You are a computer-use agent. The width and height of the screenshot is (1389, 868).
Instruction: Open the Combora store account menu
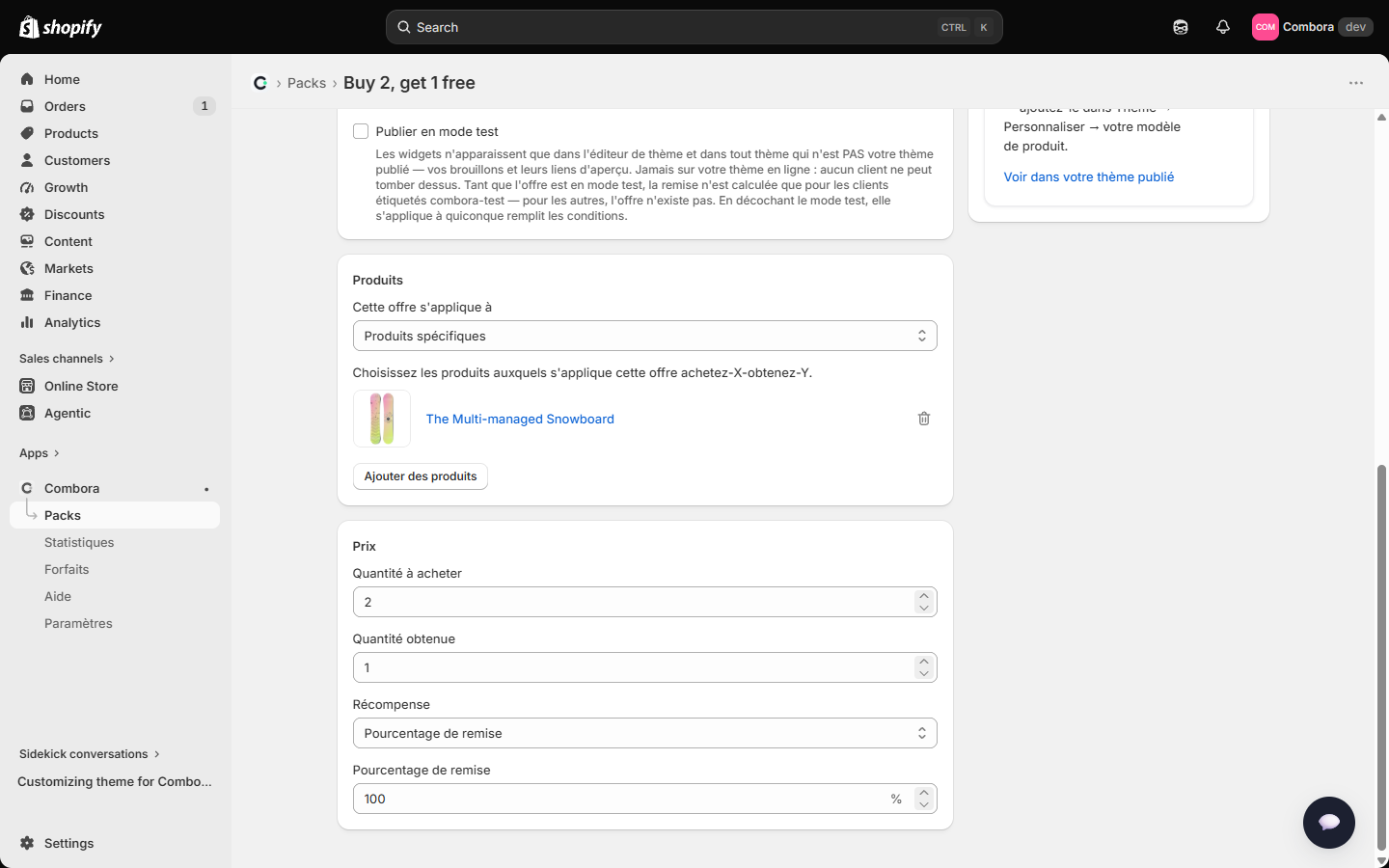(x=1312, y=27)
